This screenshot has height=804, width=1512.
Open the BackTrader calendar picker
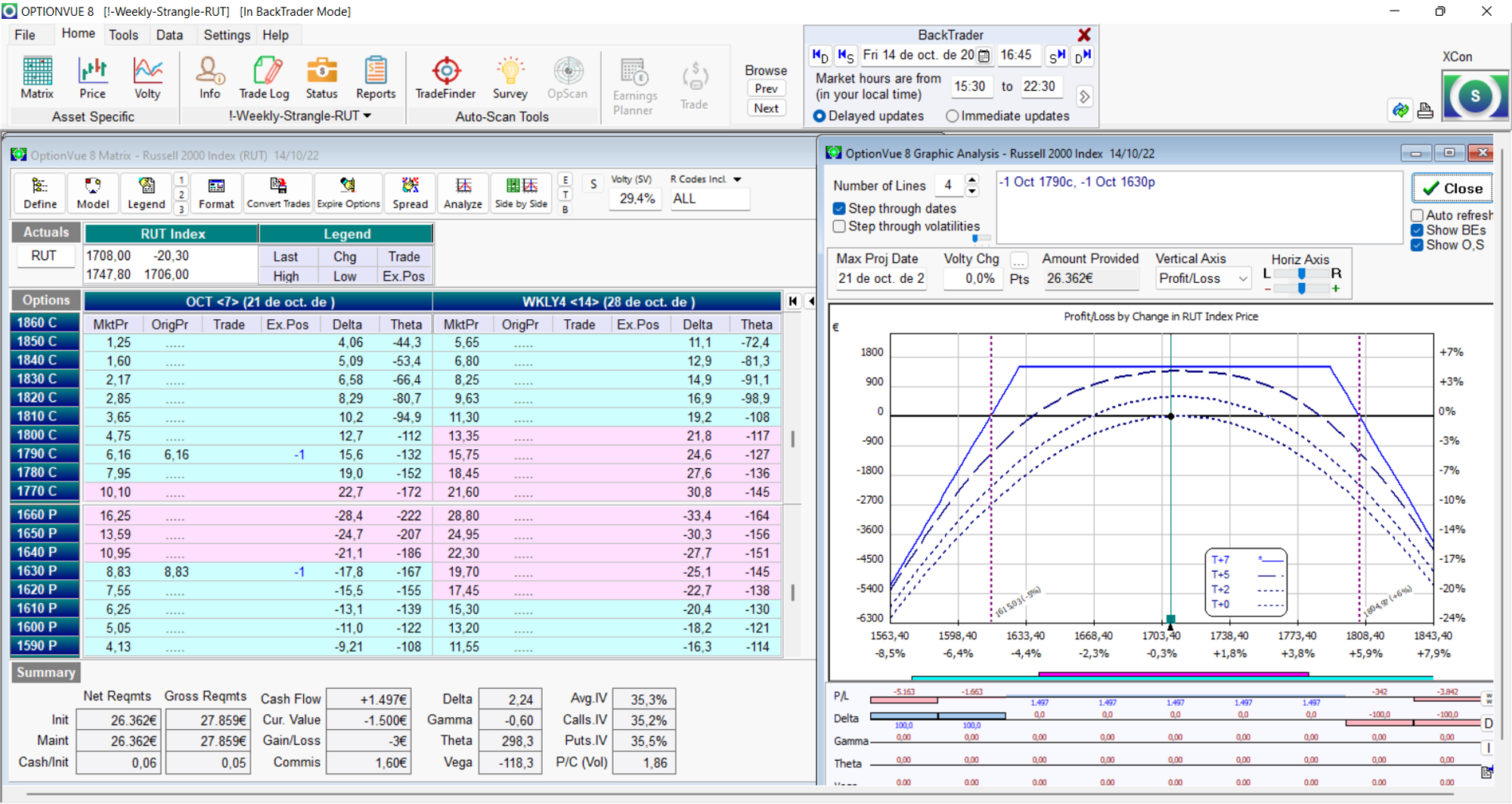[984, 55]
